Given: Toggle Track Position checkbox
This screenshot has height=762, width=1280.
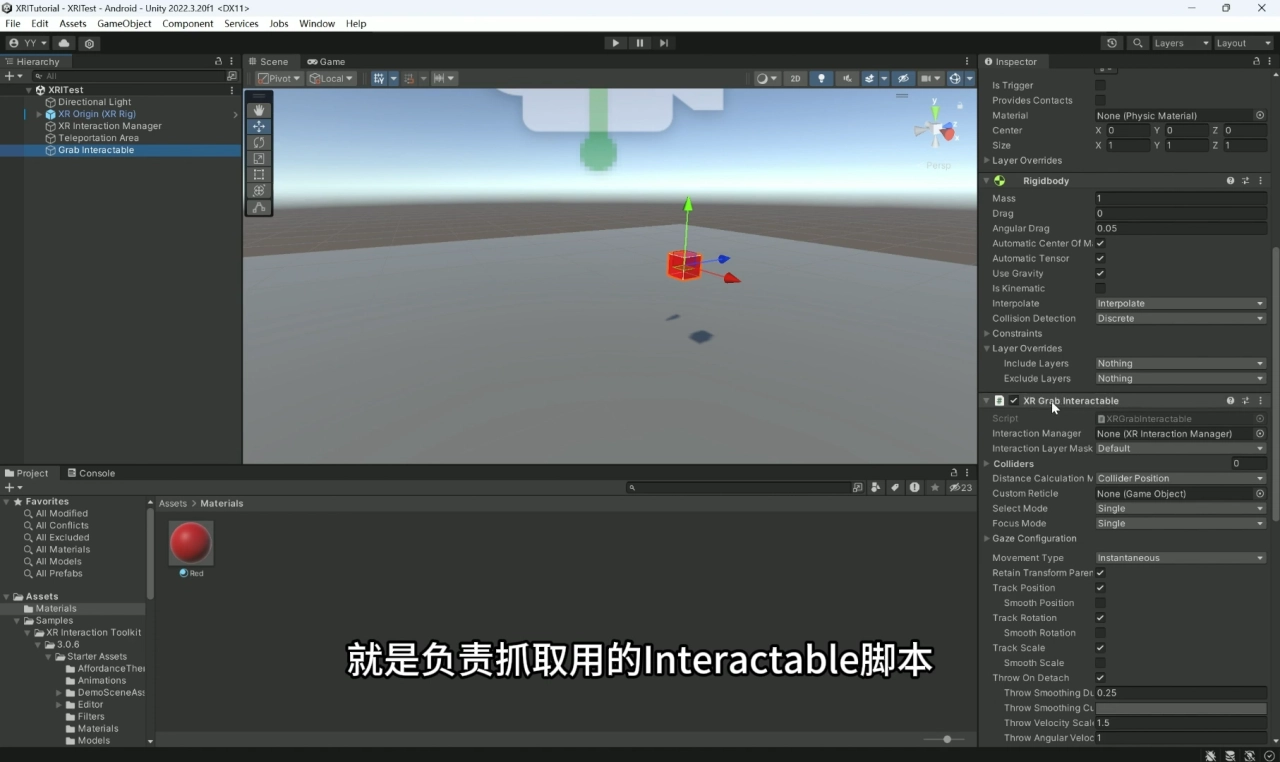Looking at the screenshot, I should tap(1100, 588).
